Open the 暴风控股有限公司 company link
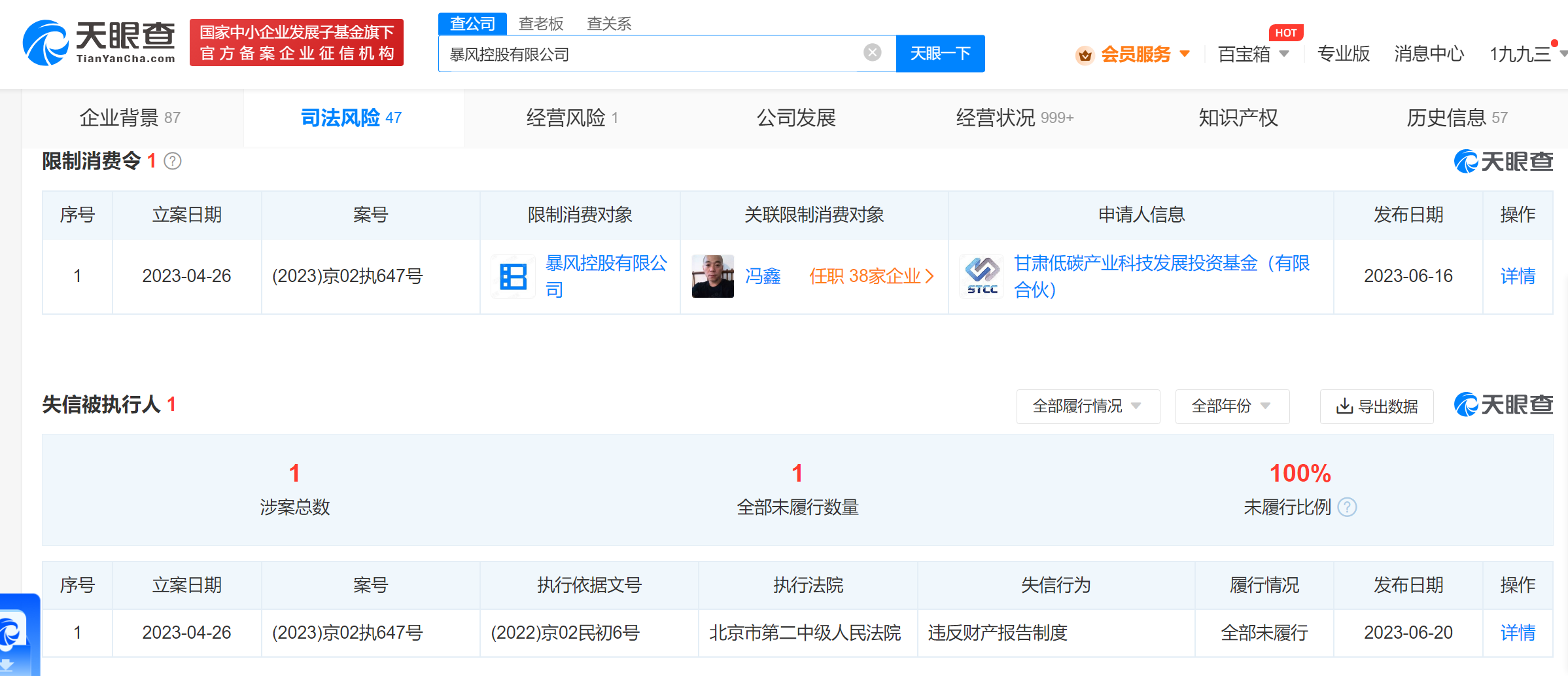Image resolution: width=1568 pixels, height=676 pixels. coord(606,276)
